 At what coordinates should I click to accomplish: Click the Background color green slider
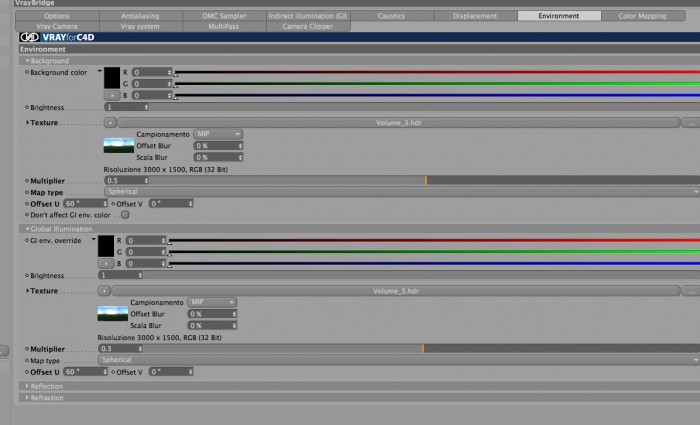tap(438, 83)
